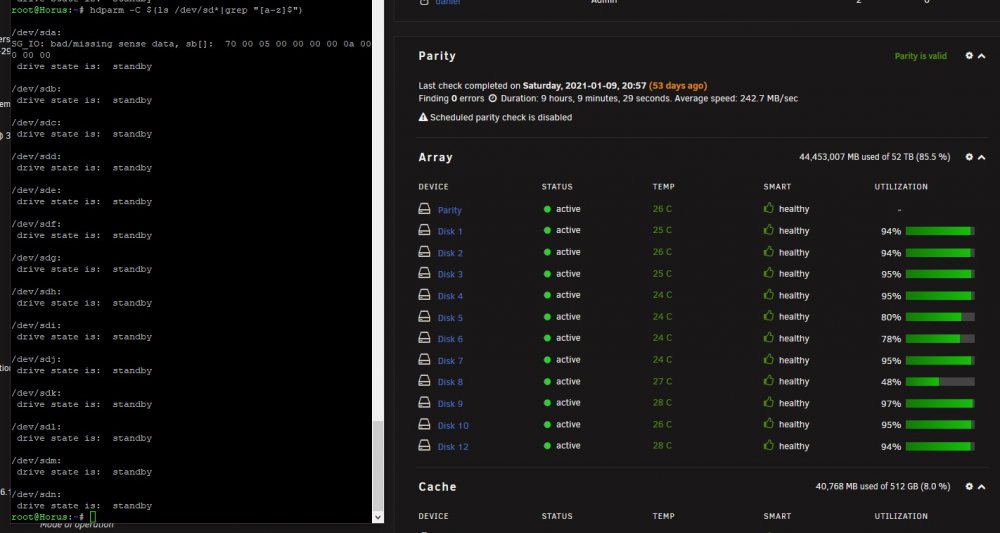This screenshot has width=1000, height=533.
Task: Open the Disk 3 link
Action: point(450,274)
